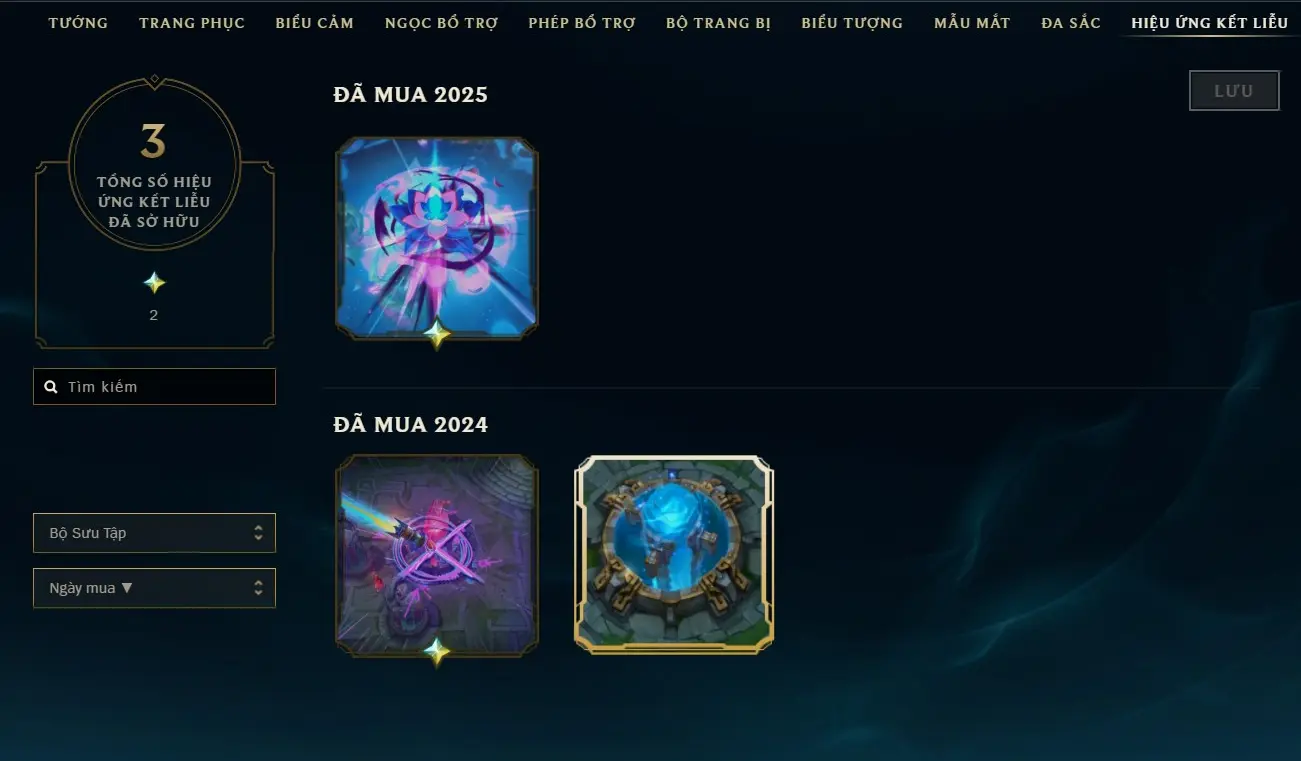Viewport: 1301px width, 761px height.
Task: Open the Ngọc Bổ Trợ tab
Action: pos(441,23)
